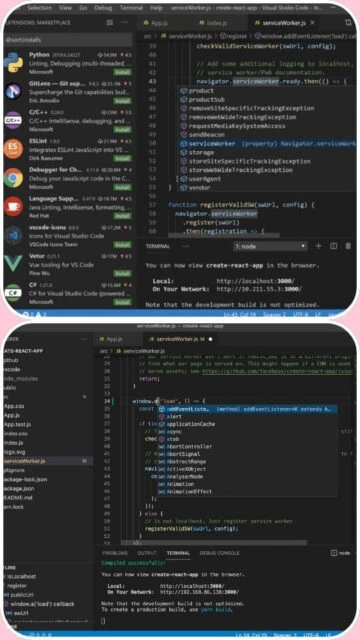
Task: Select the Python extension icon
Action: (x=13, y=63)
